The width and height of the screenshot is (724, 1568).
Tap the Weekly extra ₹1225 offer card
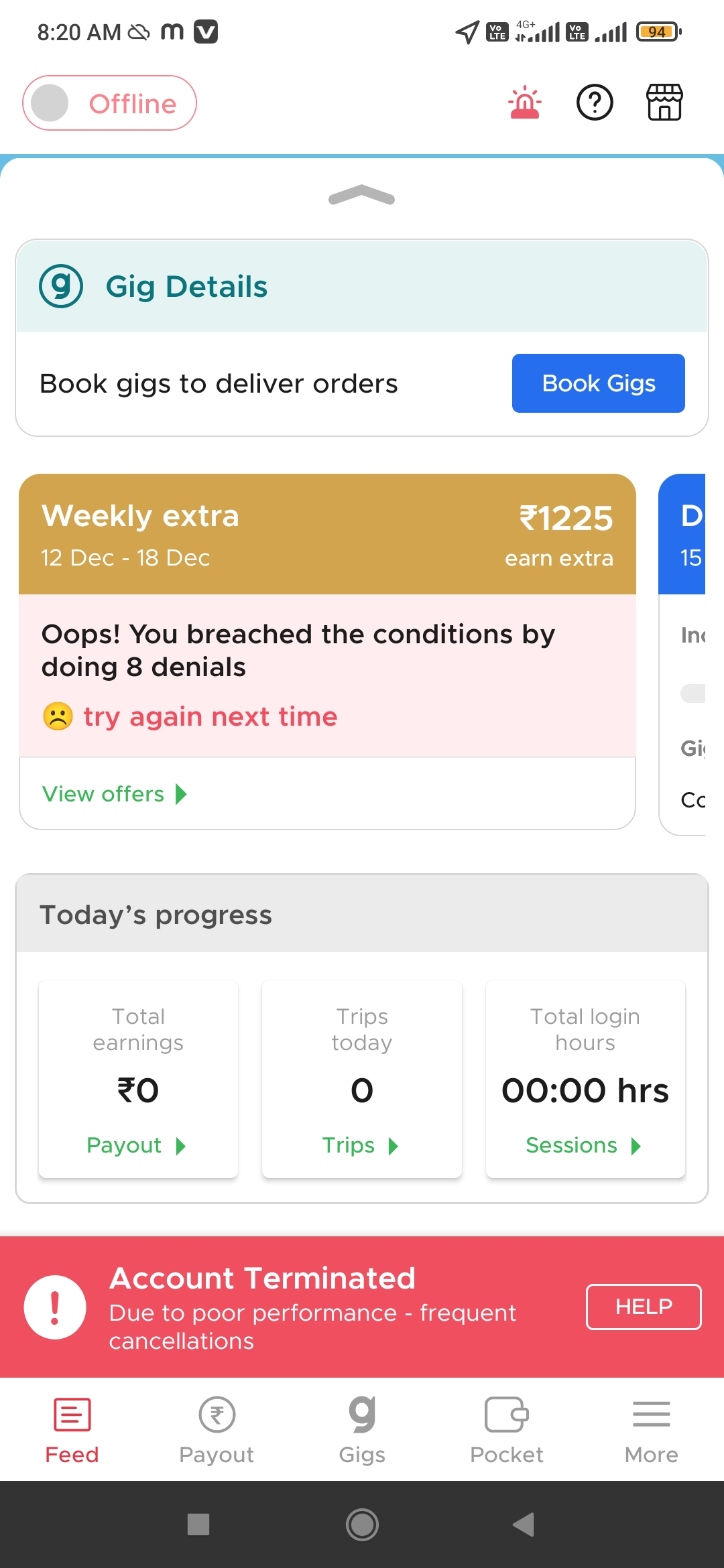pos(327,535)
